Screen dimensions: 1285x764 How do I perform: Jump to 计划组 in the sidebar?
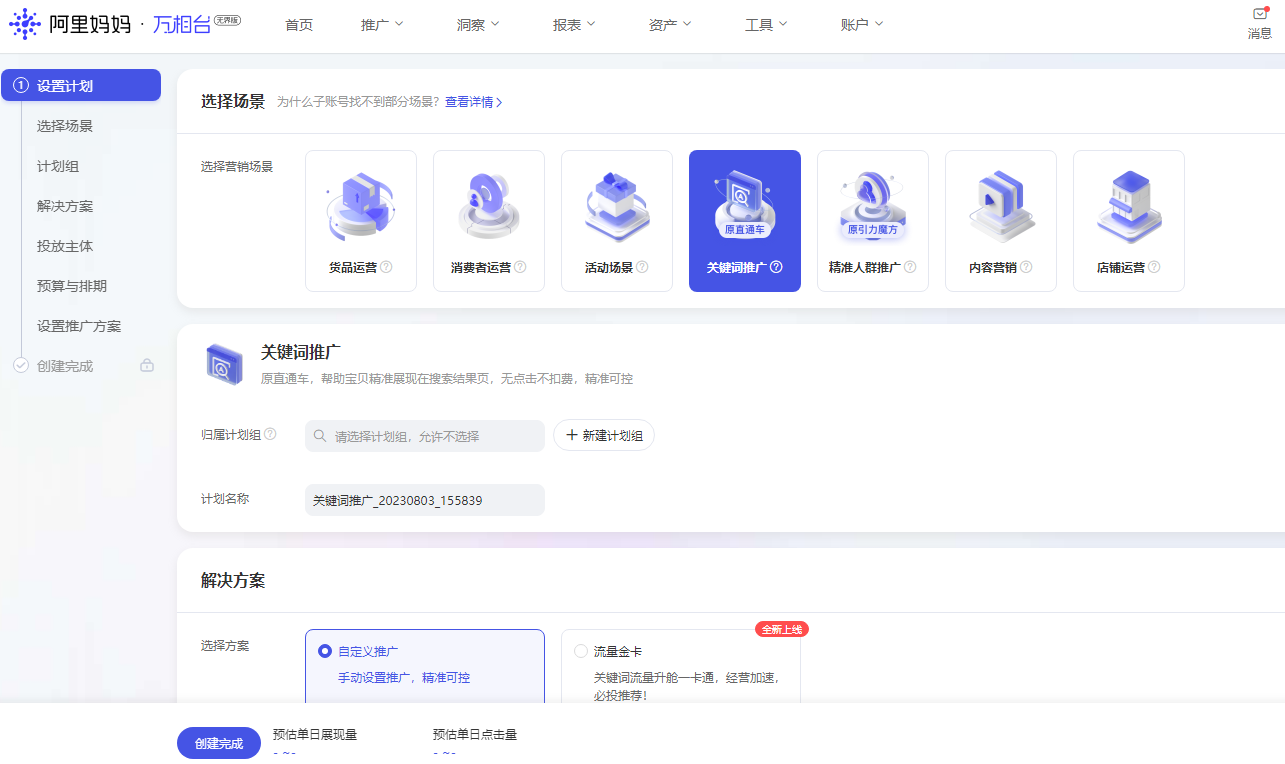[58, 166]
